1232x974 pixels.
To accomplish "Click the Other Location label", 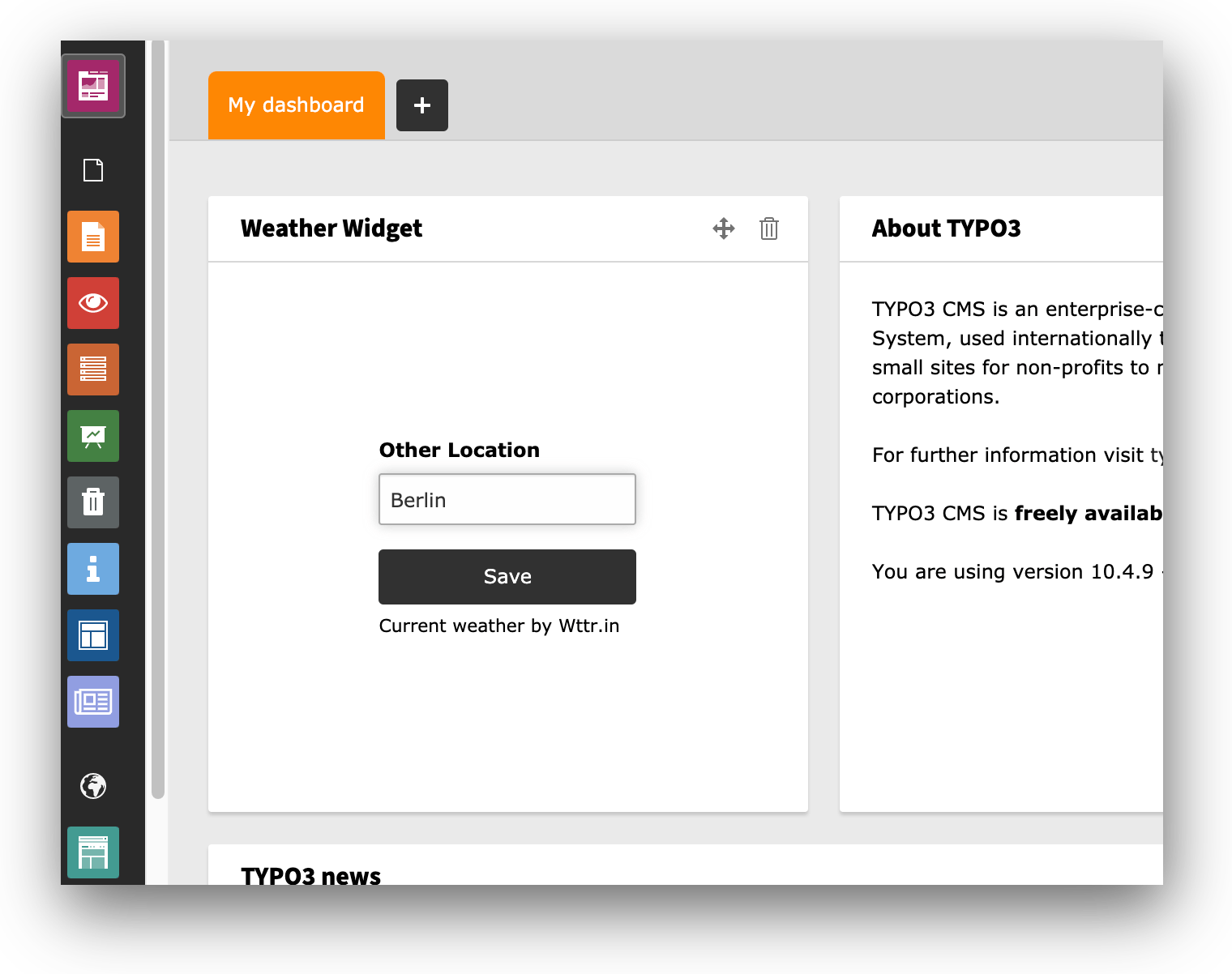I will coord(460,451).
